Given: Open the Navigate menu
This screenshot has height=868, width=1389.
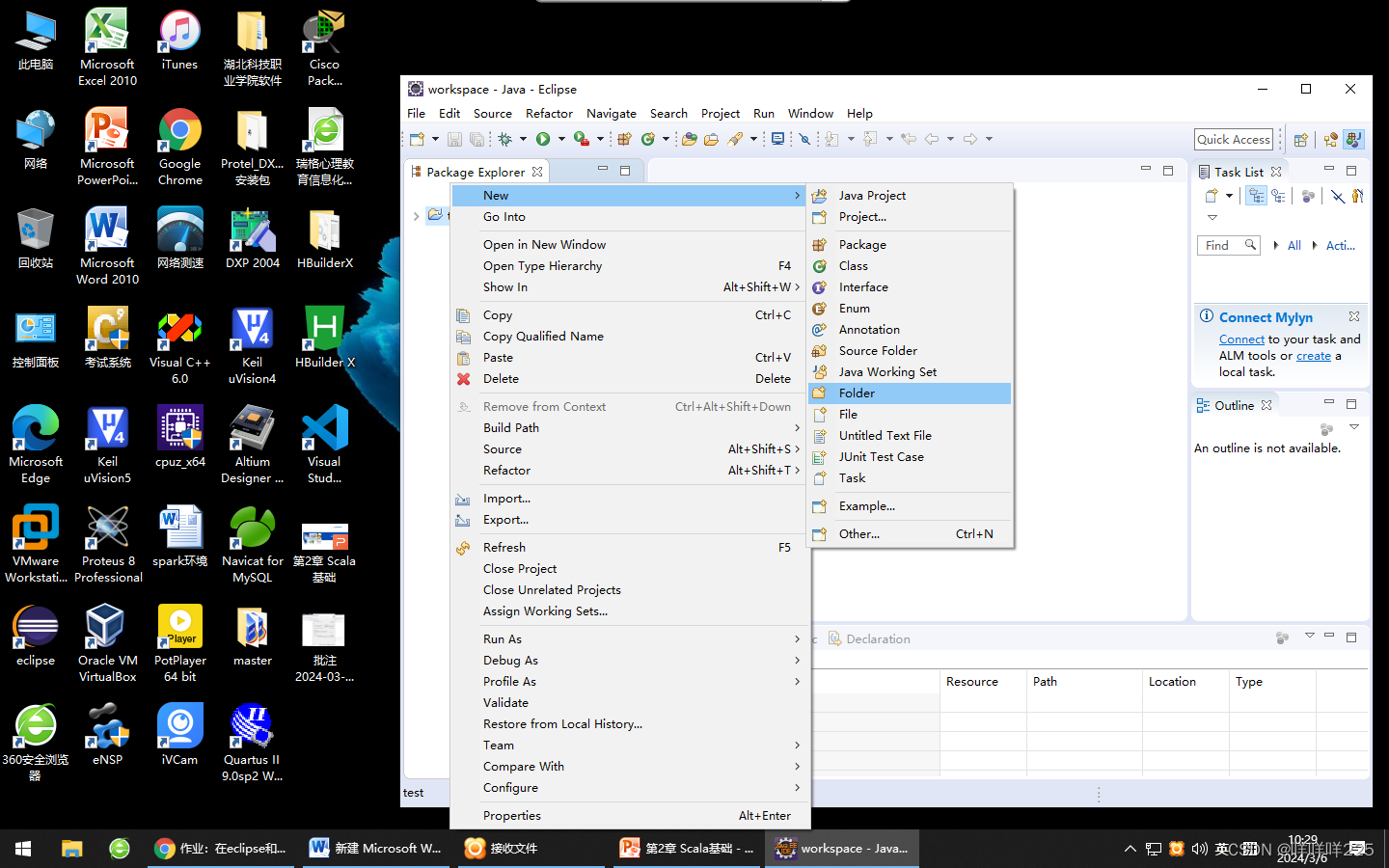Looking at the screenshot, I should (611, 113).
